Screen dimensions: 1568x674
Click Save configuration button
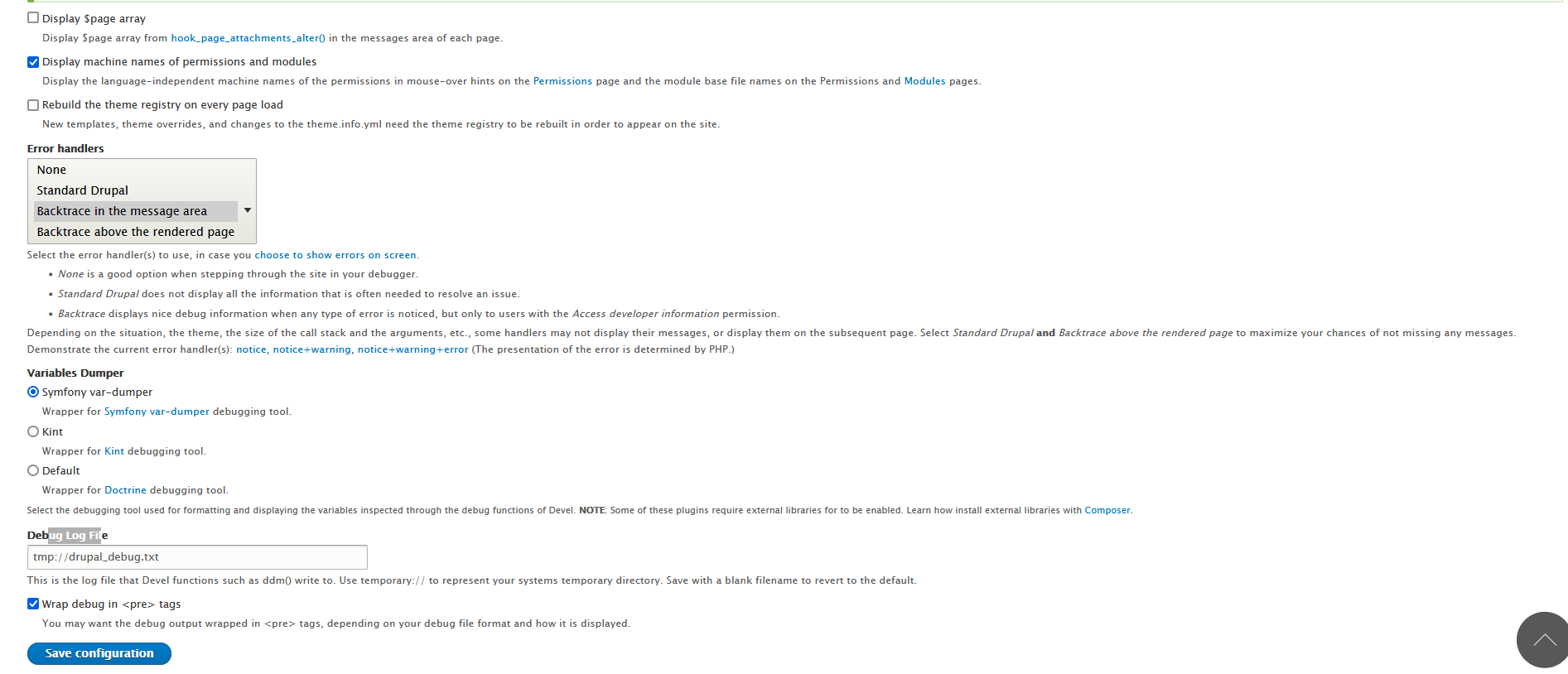pos(99,653)
